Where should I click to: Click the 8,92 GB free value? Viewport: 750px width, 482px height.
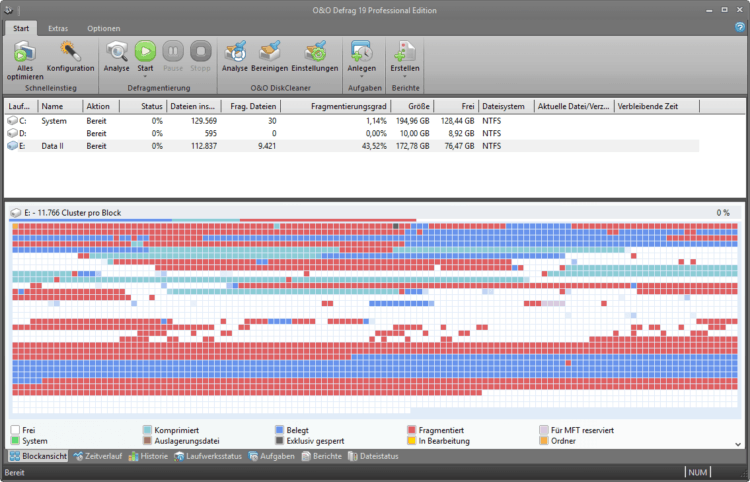[x=460, y=133]
